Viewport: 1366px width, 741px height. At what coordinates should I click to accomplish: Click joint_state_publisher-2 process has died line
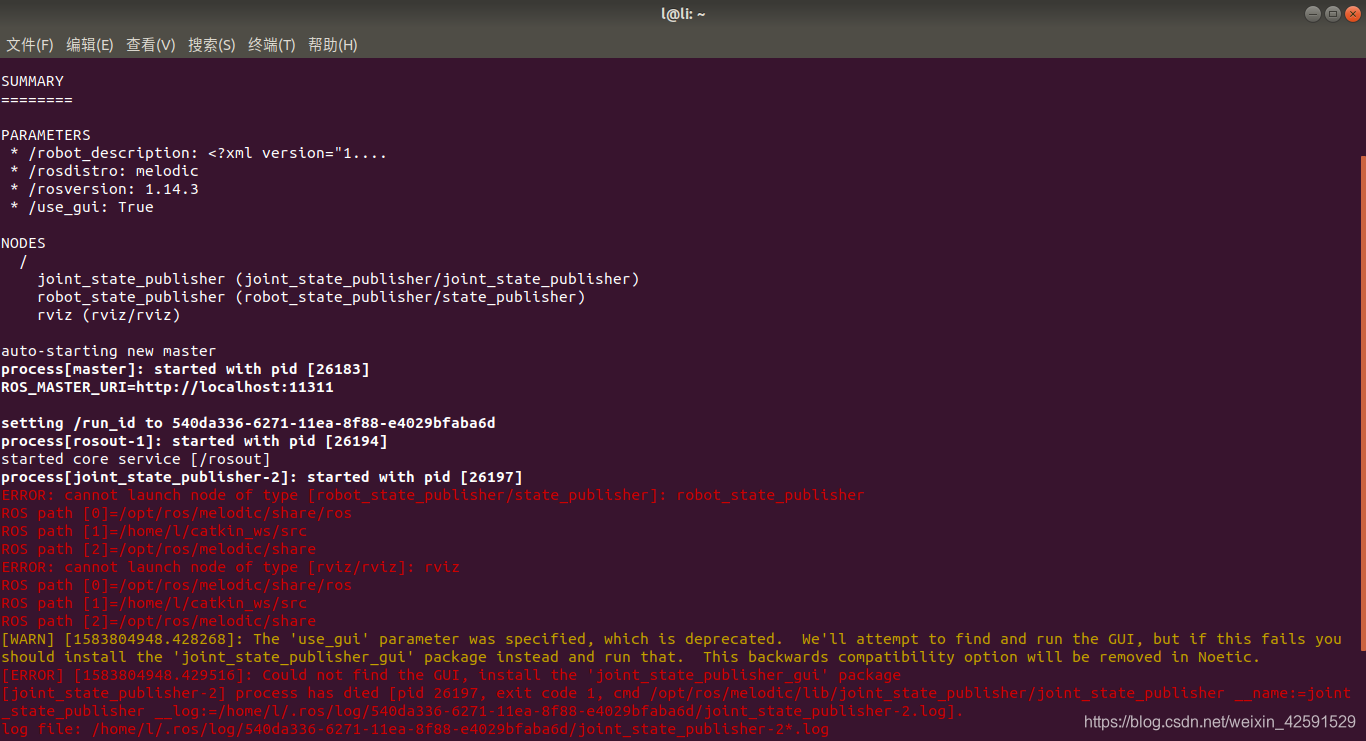click(676, 702)
